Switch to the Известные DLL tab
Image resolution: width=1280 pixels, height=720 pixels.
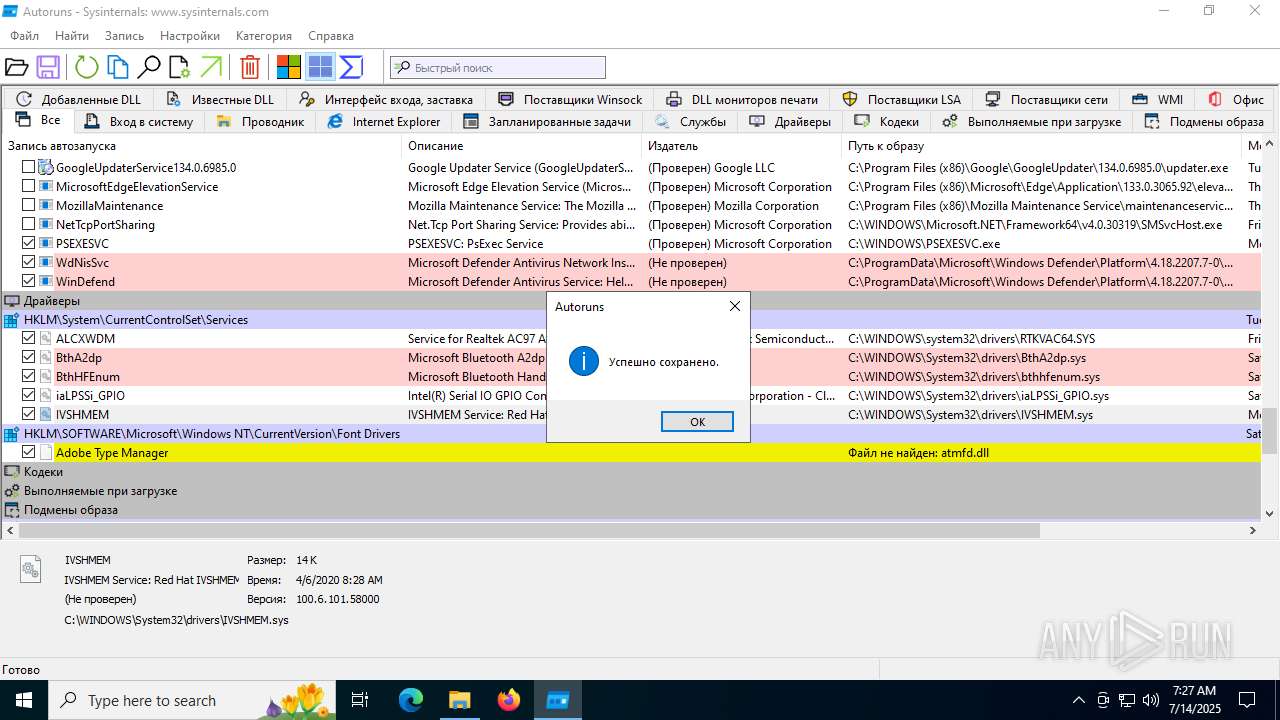point(220,99)
